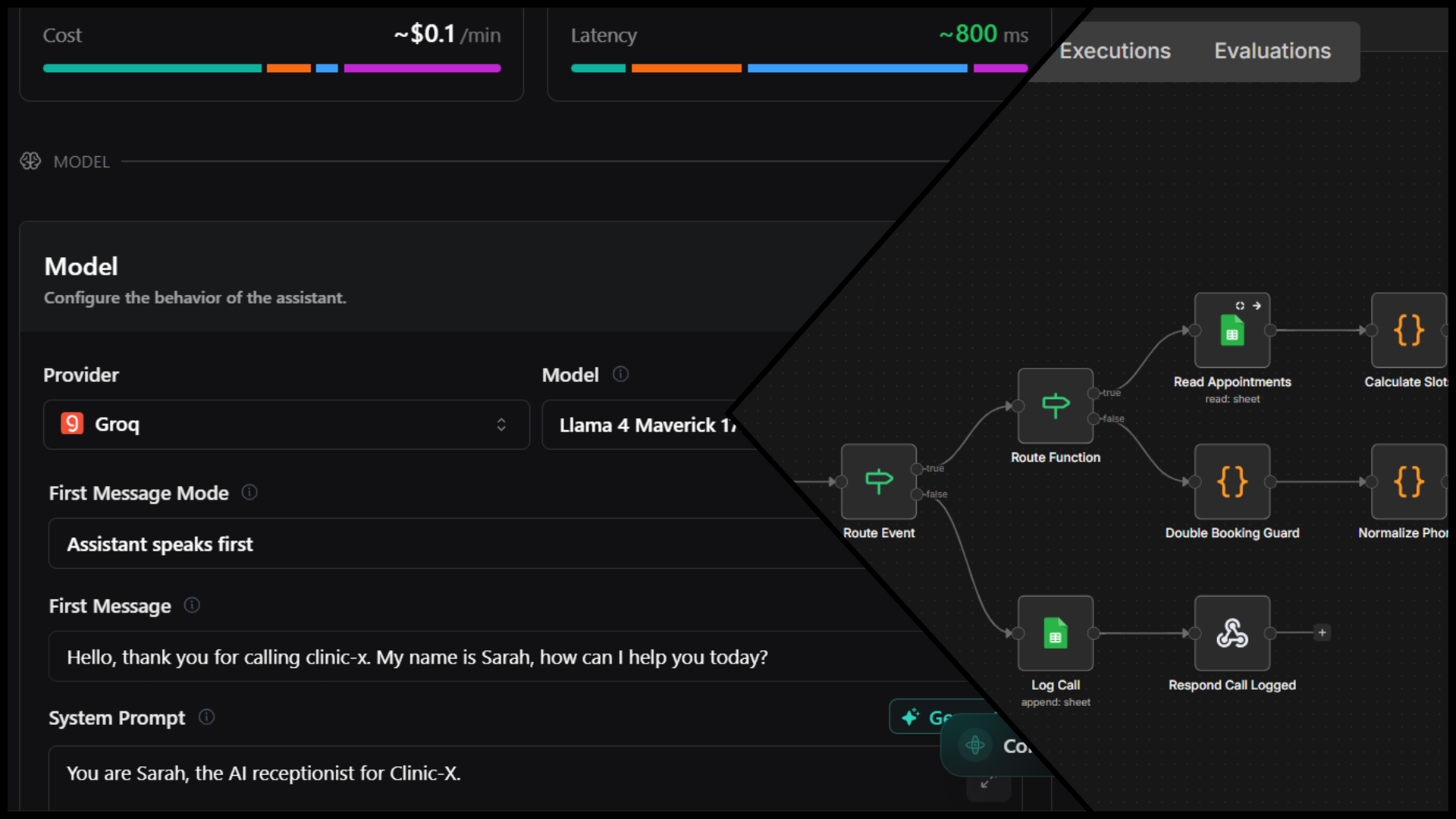1456x819 pixels.
Task: Click the Calculate Slots code node
Action: pos(1408,331)
